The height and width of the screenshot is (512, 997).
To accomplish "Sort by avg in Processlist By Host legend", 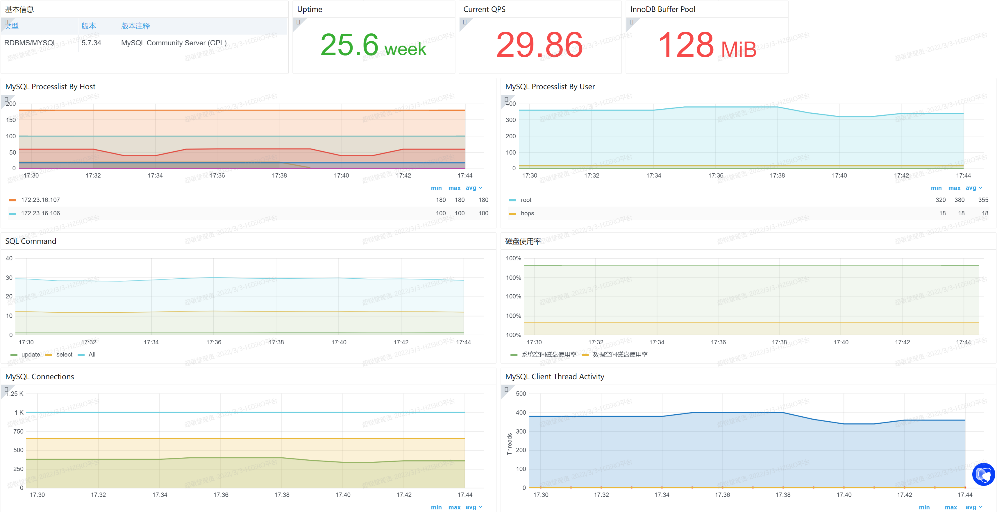I will tap(476, 188).
